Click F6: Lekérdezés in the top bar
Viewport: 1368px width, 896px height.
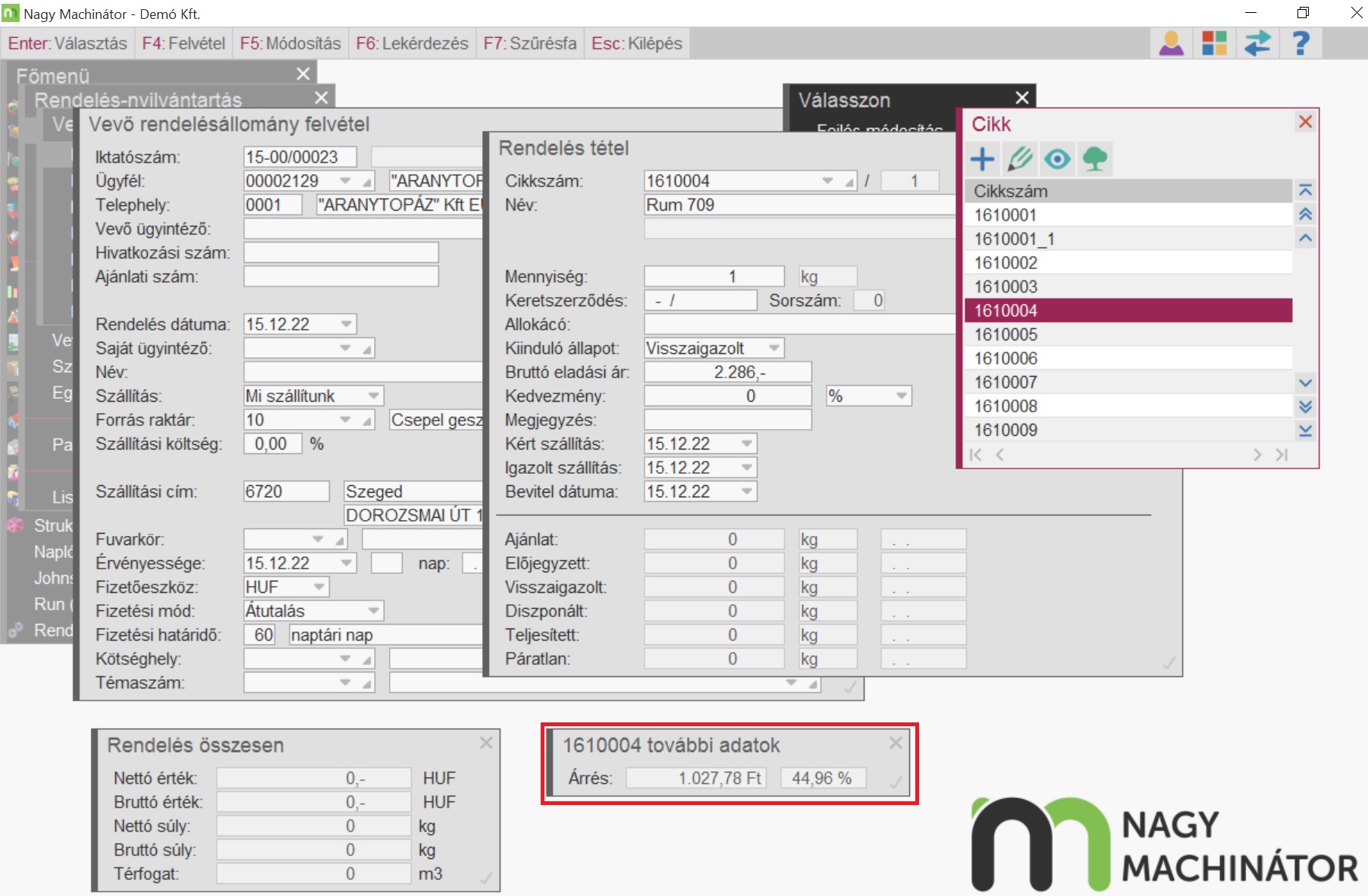tap(412, 43)
